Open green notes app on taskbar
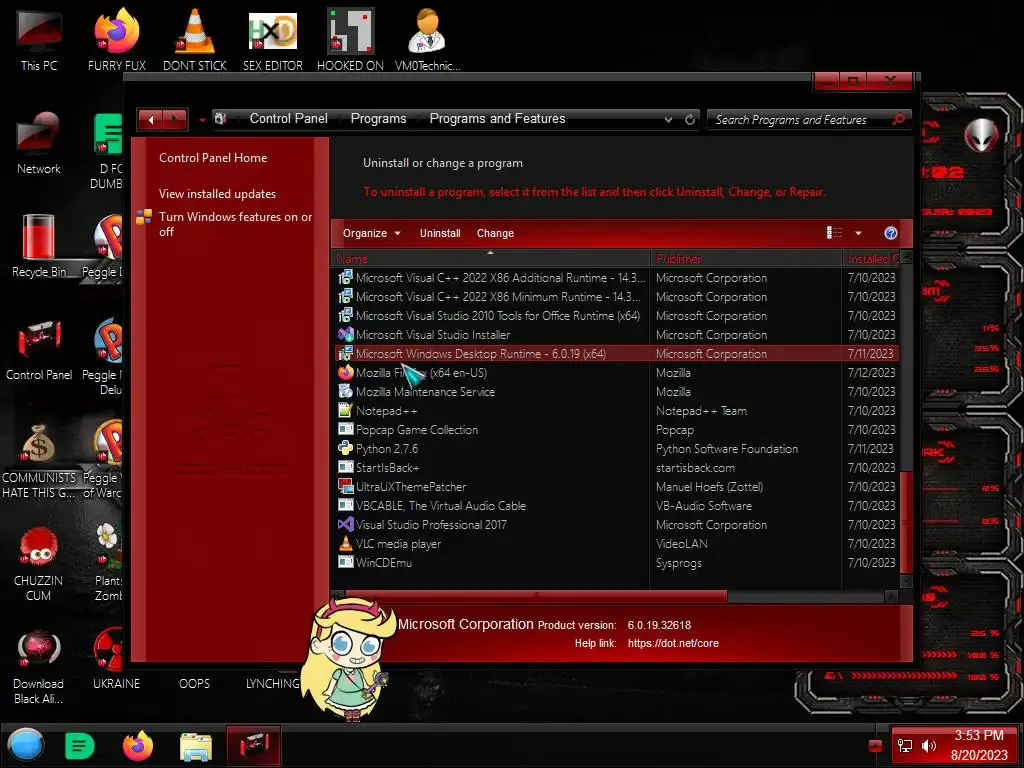Image resolution: width=1024 pixels, height=768 pixels. [x=80, y=745]
